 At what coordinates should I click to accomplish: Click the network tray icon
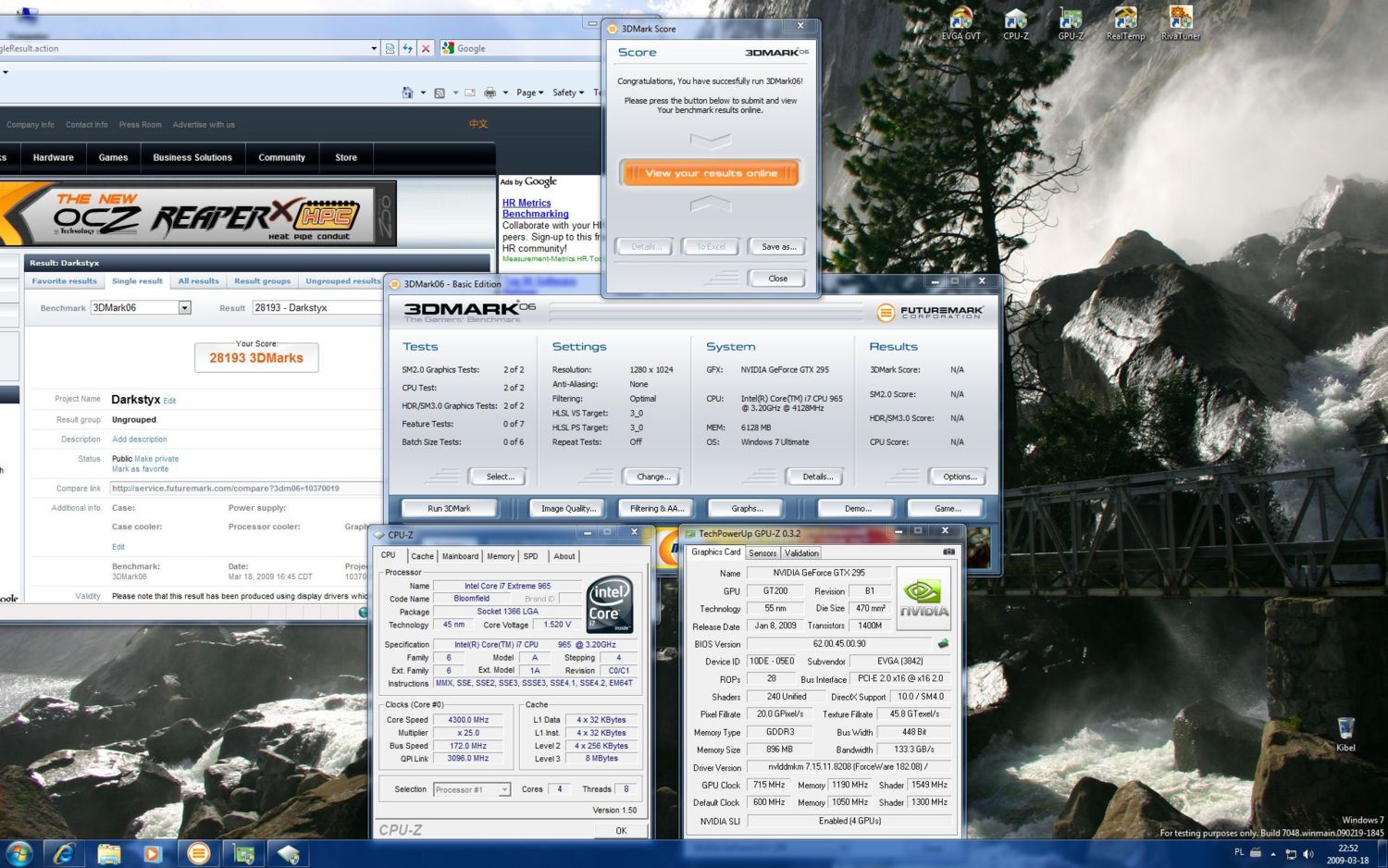pyautogui.click(x=1291, y=854)
